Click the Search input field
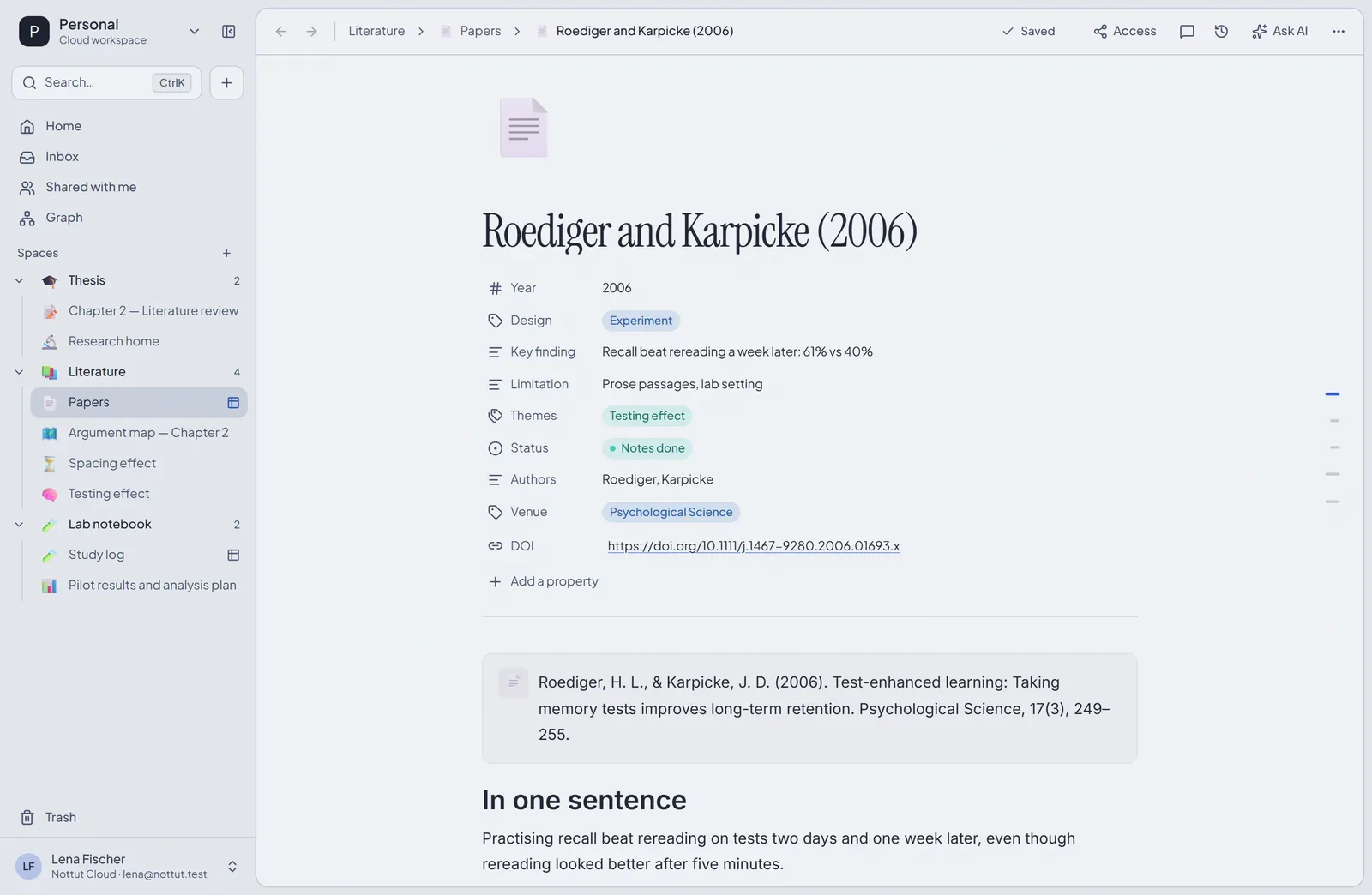The height and width of the screenshot is (895, 1372). pos(106,83)
